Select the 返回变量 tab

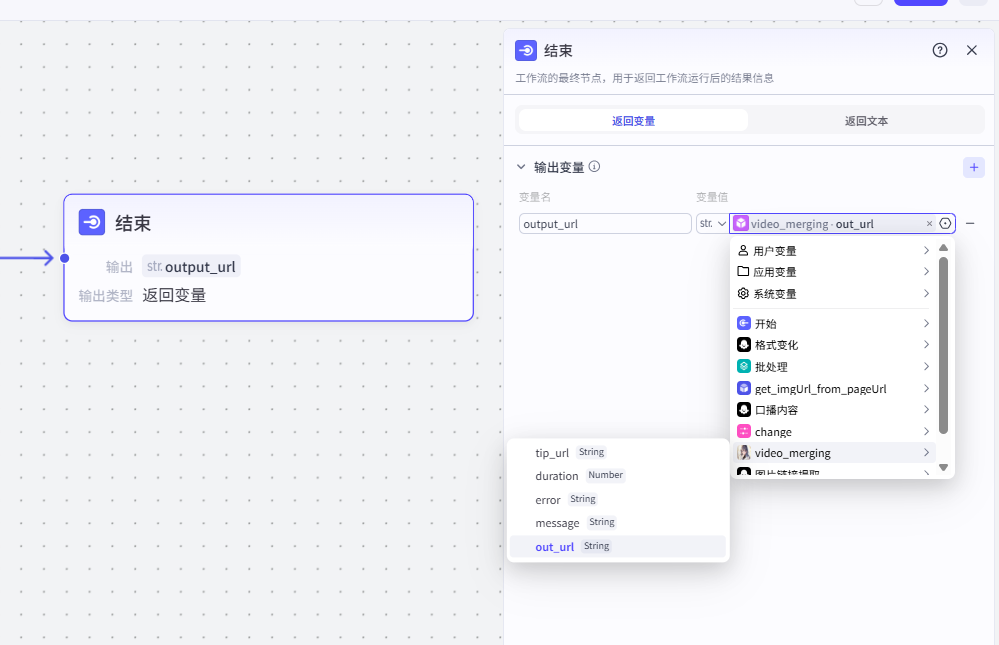pos(633,121)
